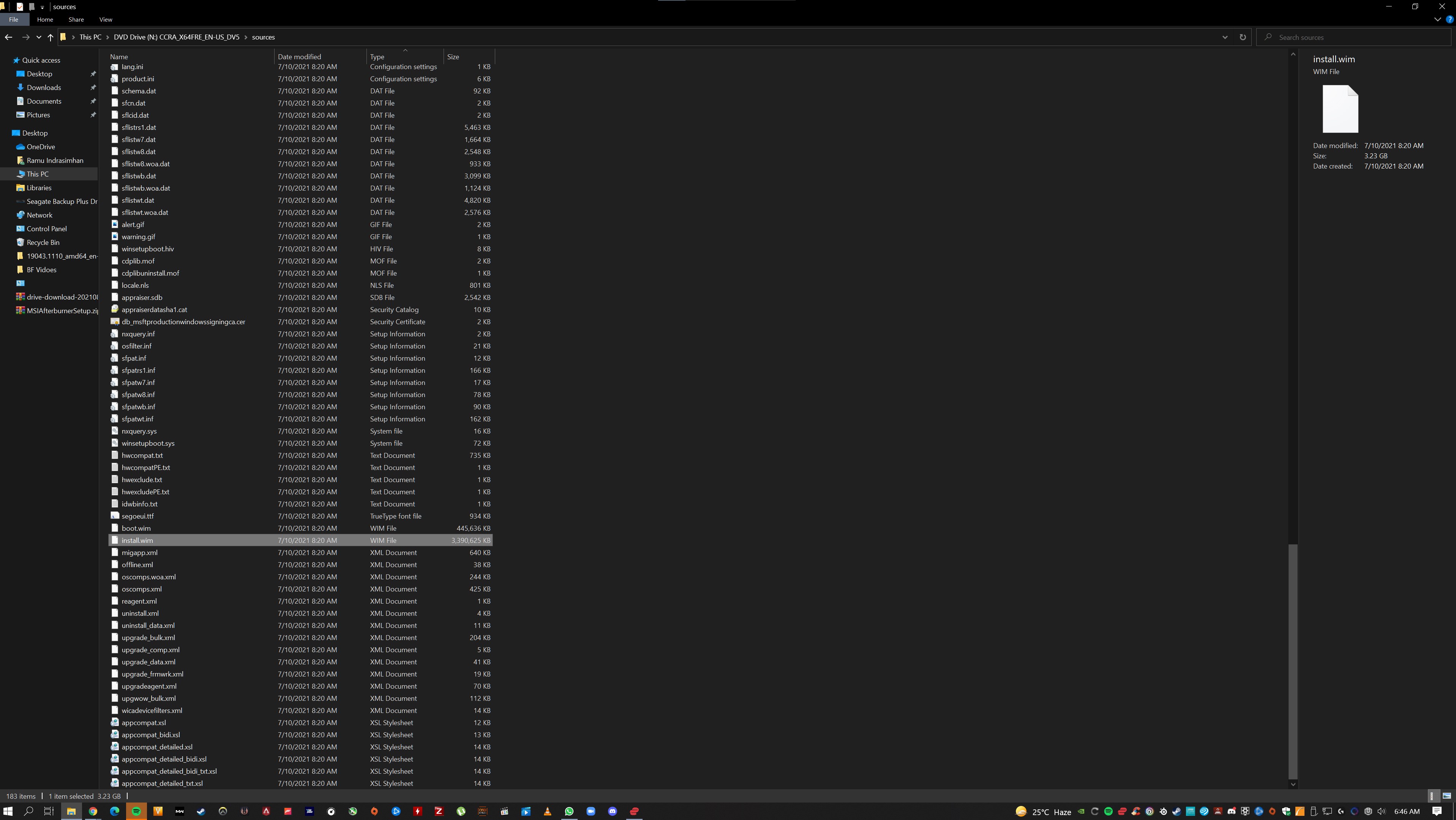The image size is (1456, 820).
Task: Open the Help question mark icon
Action: tap(1449, 19)
